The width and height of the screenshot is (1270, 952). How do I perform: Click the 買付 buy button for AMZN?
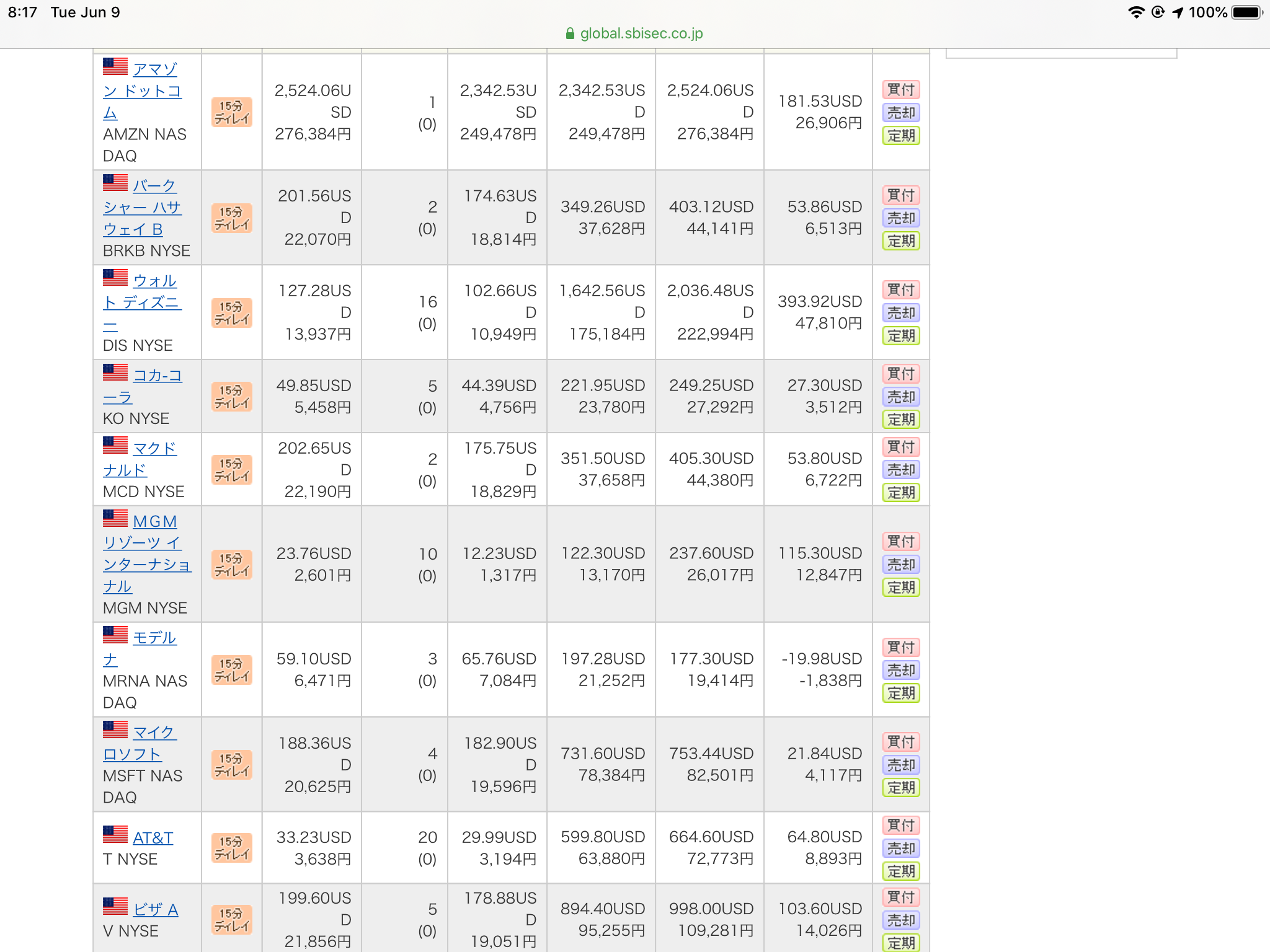901,89
